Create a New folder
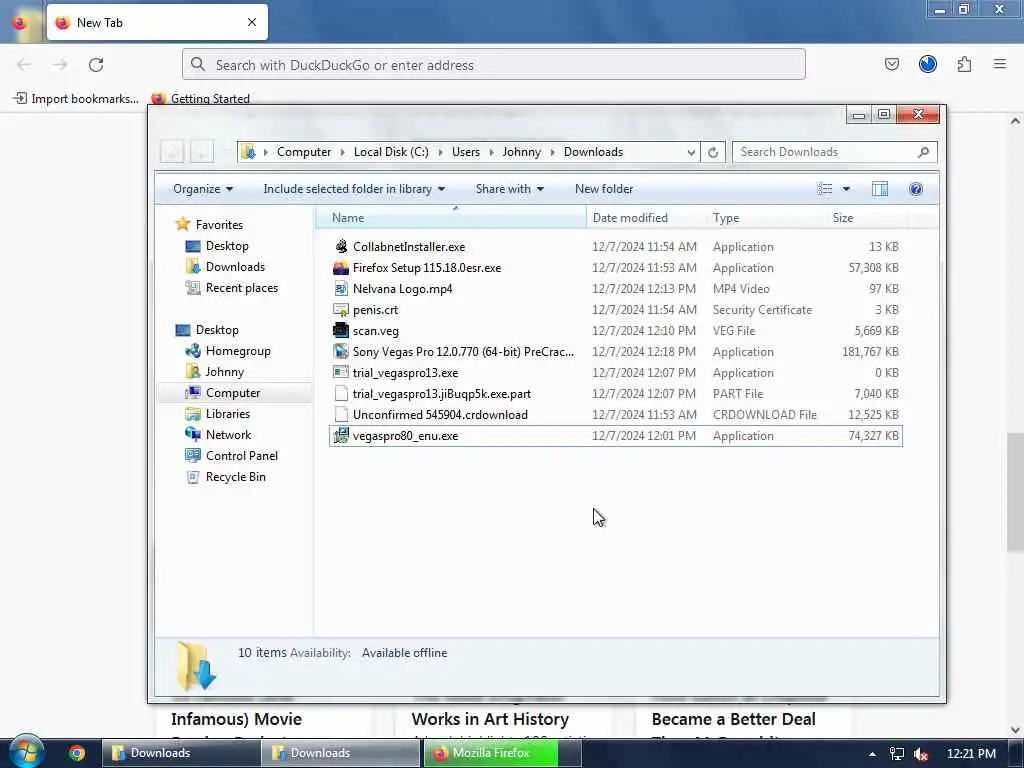 [x=603, y=189]
